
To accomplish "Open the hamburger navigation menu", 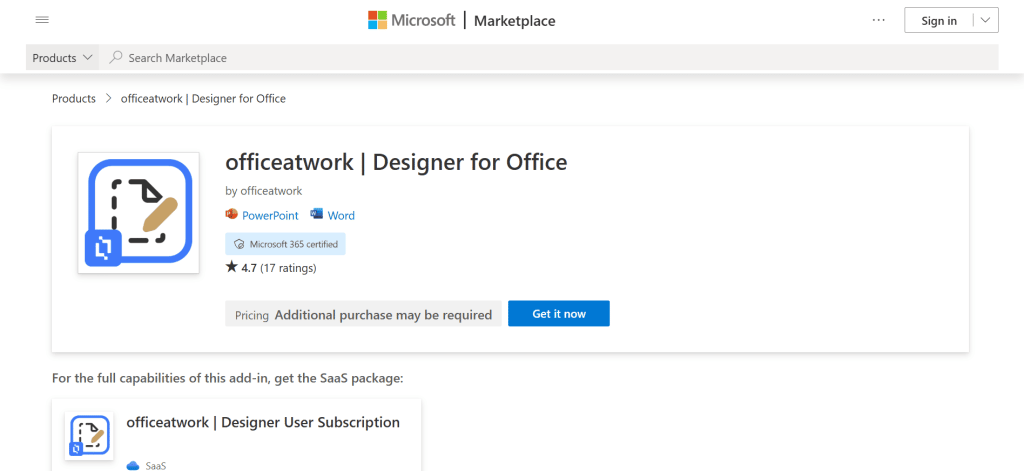I will click(42, 20).
